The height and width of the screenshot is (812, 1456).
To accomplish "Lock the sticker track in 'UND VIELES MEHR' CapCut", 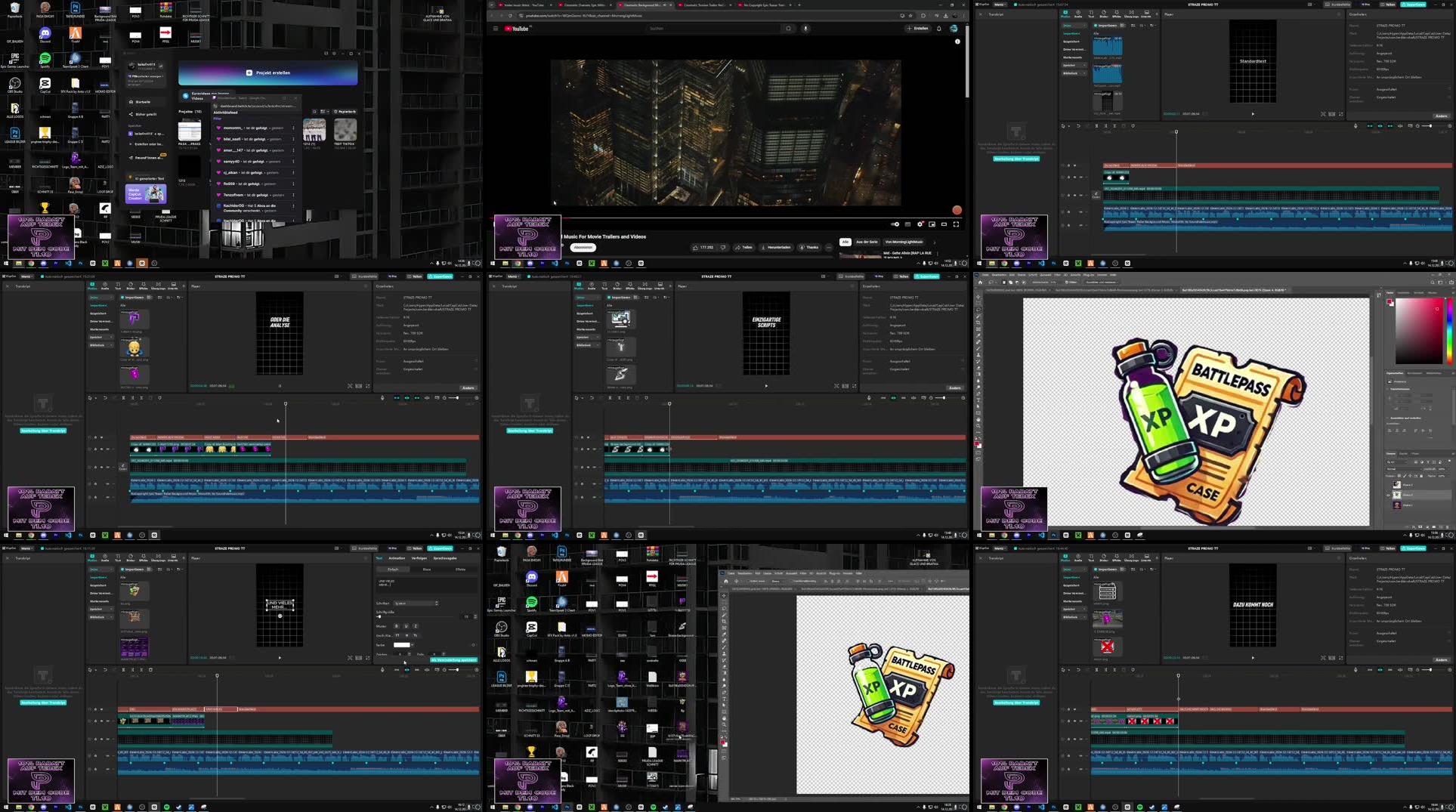I will 95,721.
